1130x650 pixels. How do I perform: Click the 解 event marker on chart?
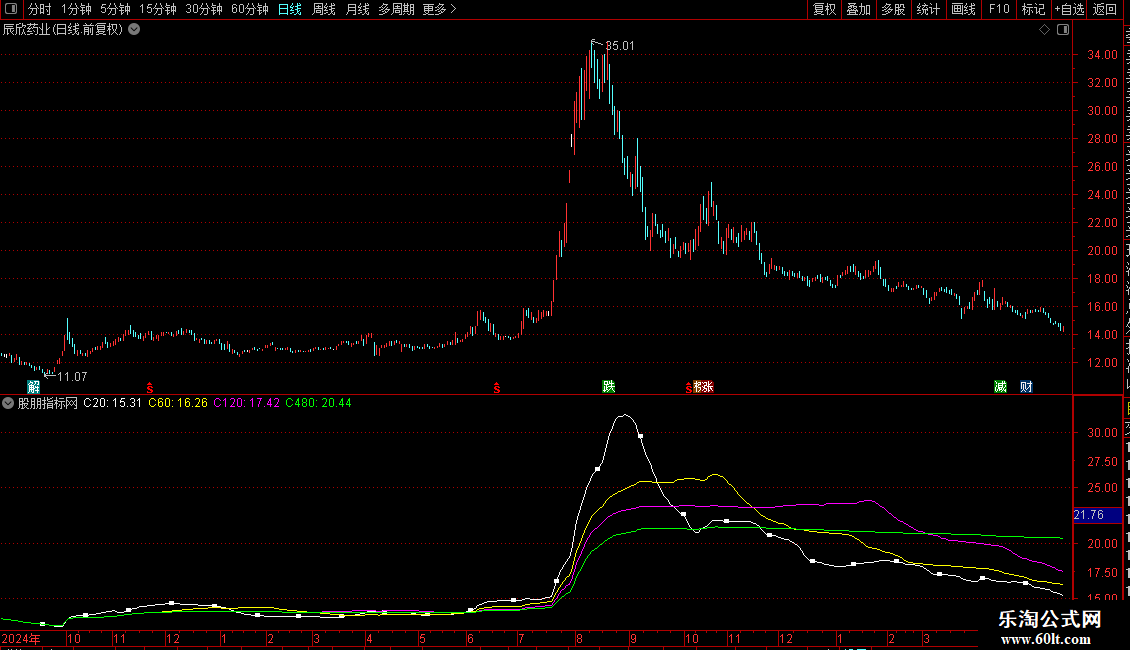(x=33, y=387)
